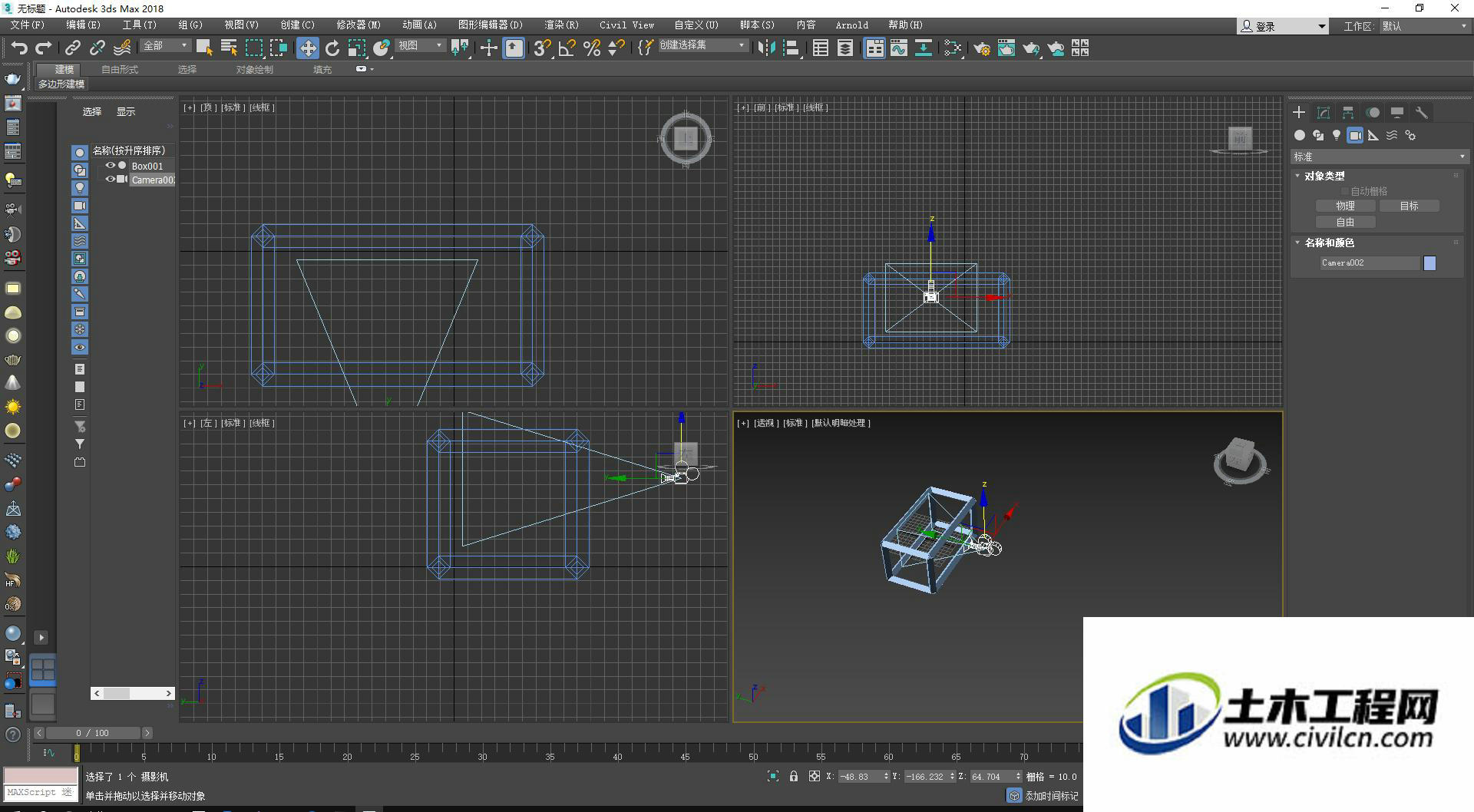Click the Select and Place tool
1474x812 pixels.
click(382, 48)
